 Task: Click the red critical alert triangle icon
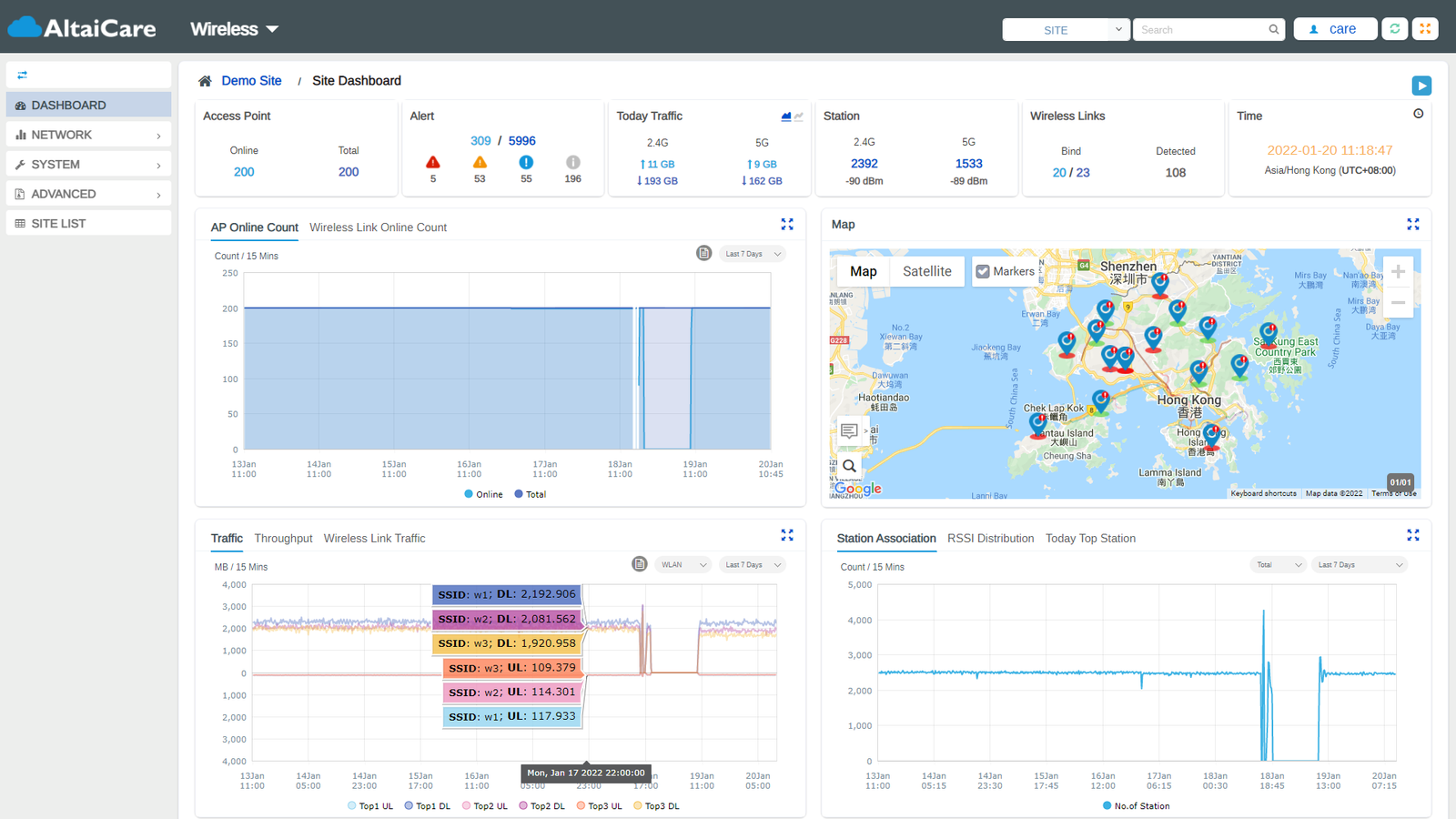pyautogui.click(x=433, y=162)
